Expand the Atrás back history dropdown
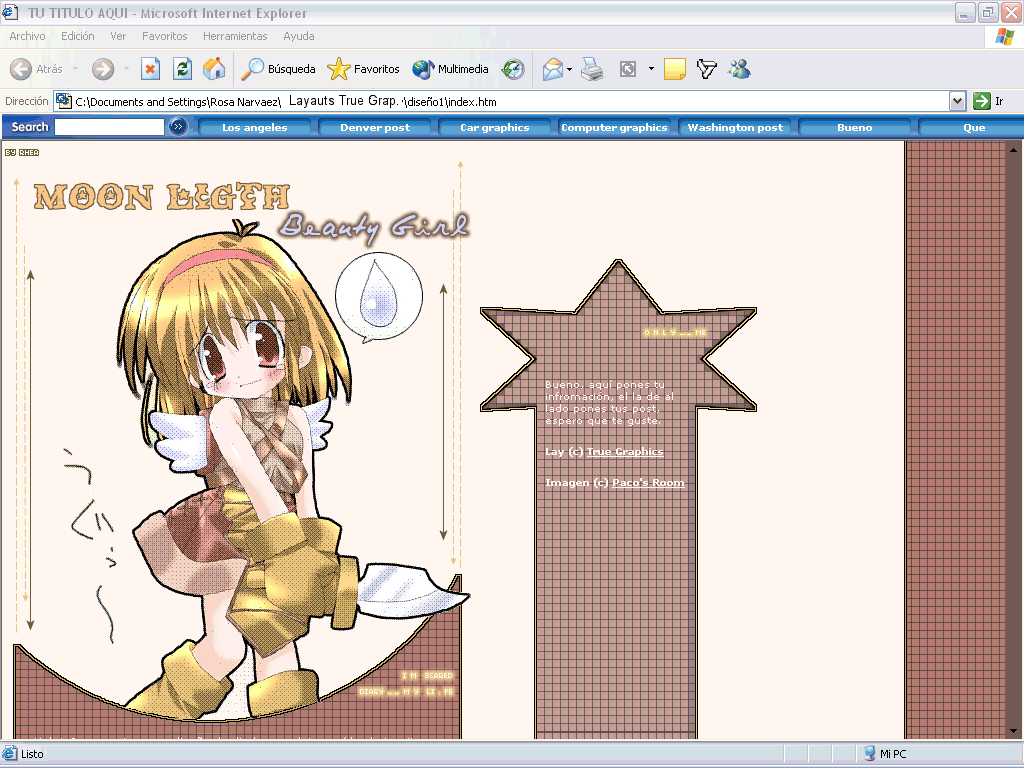 tap(75, 69)
